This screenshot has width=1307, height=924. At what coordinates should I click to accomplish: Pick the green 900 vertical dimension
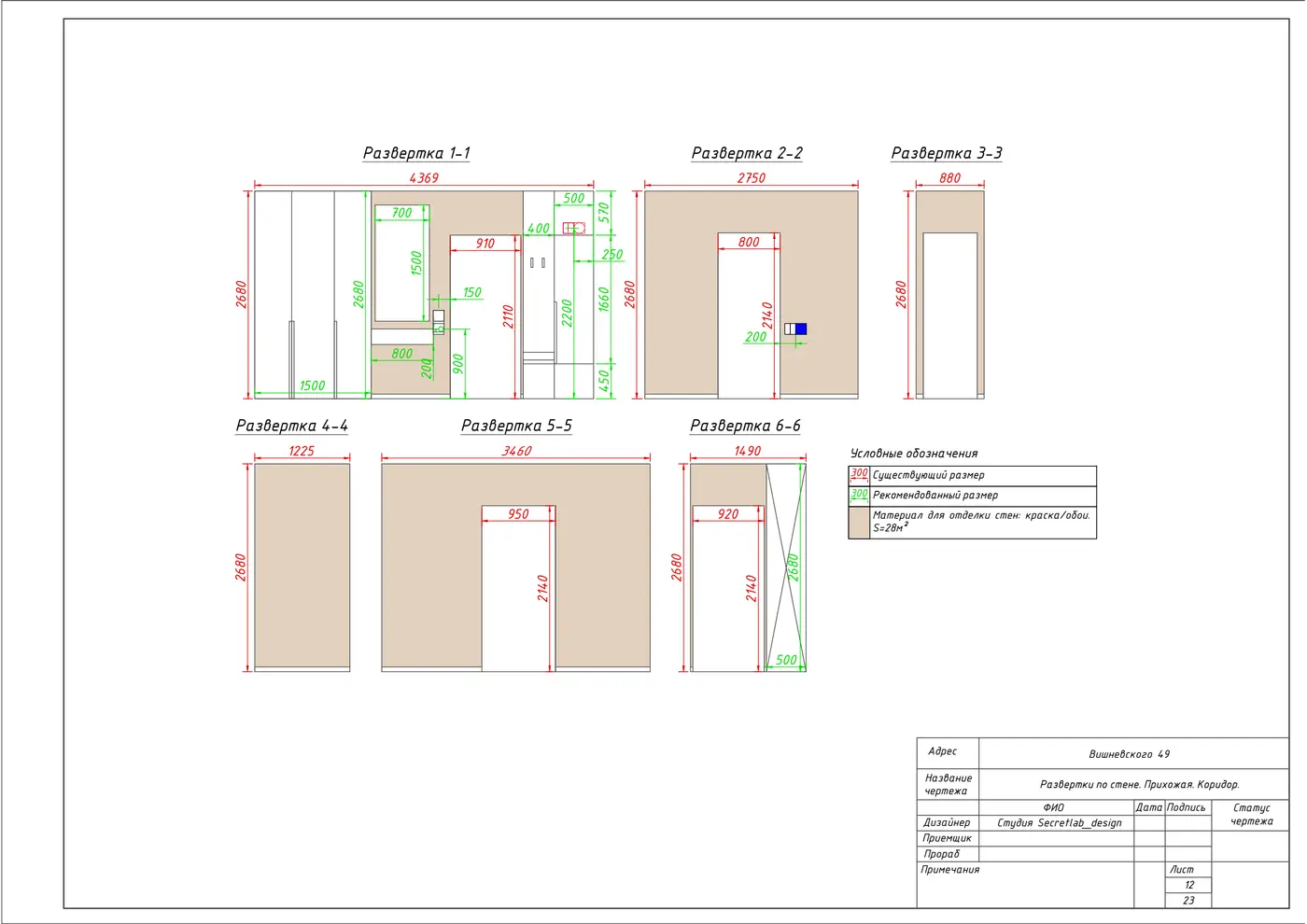(x=457, y=363)
